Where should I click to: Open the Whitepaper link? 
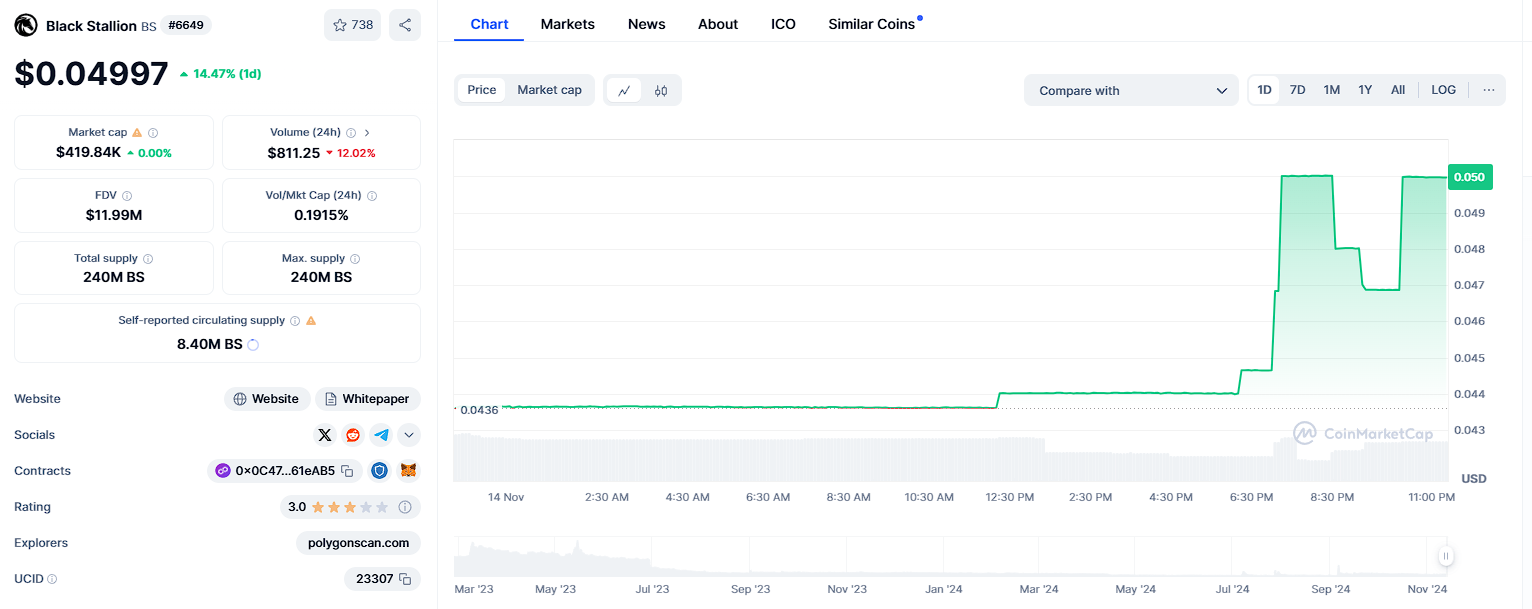click(x=368, y=399)
